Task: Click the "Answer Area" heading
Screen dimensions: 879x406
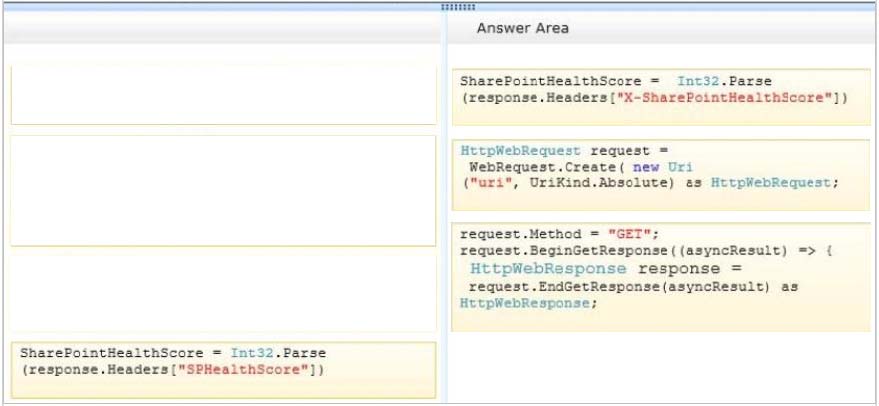Action: point(522,28)
